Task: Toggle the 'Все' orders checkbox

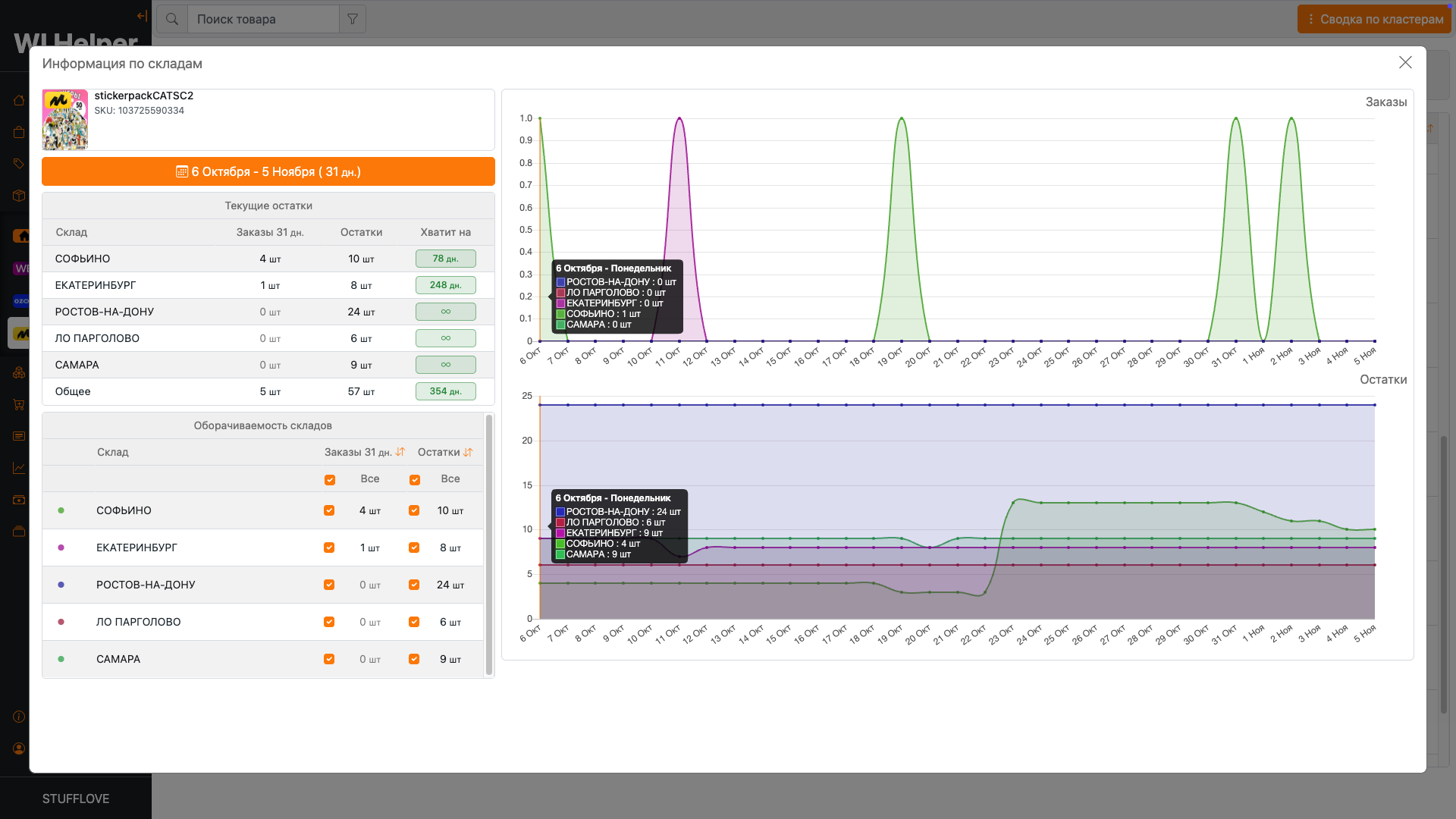Action: pos(329,479)
